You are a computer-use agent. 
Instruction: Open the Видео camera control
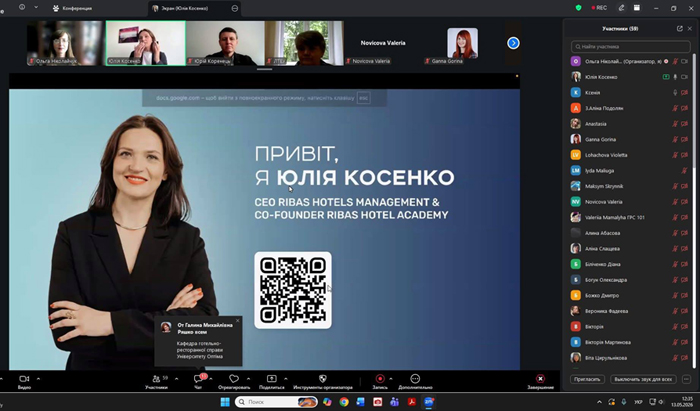click(x=24, y=382)
